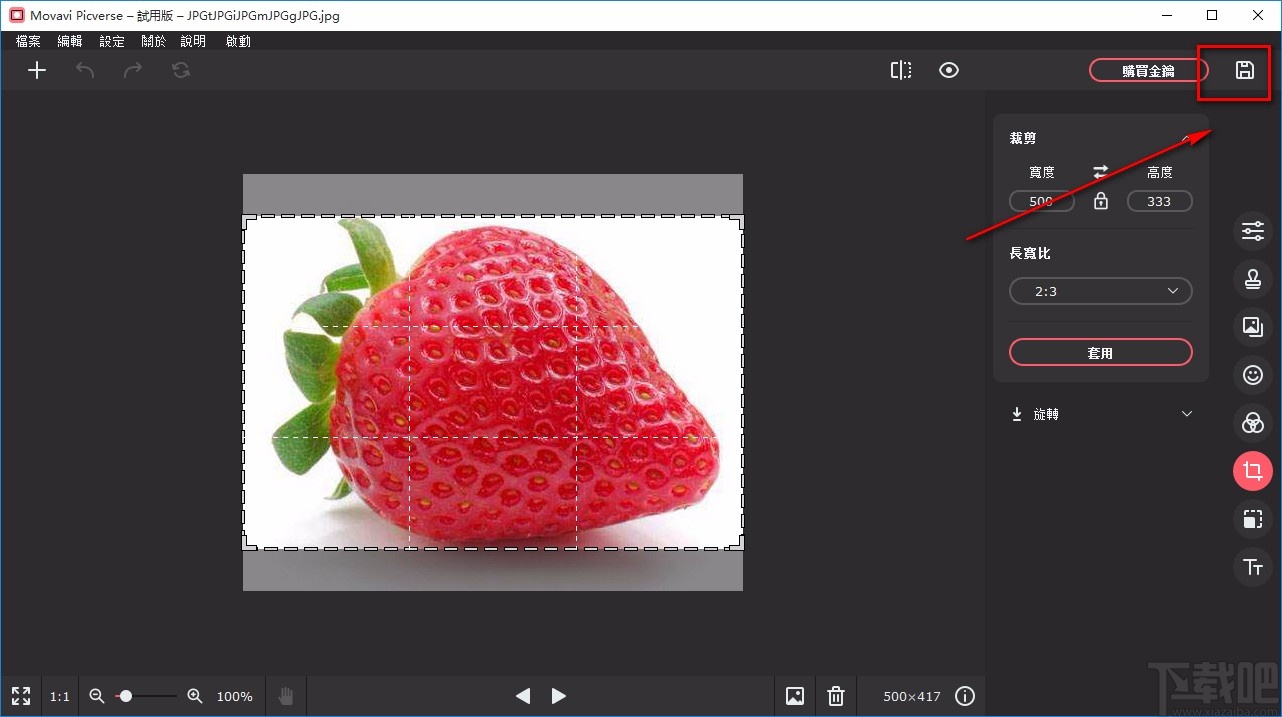
Task: Toggle the eye preview original button
Action: pyautogui.click(x=949, y=70)
